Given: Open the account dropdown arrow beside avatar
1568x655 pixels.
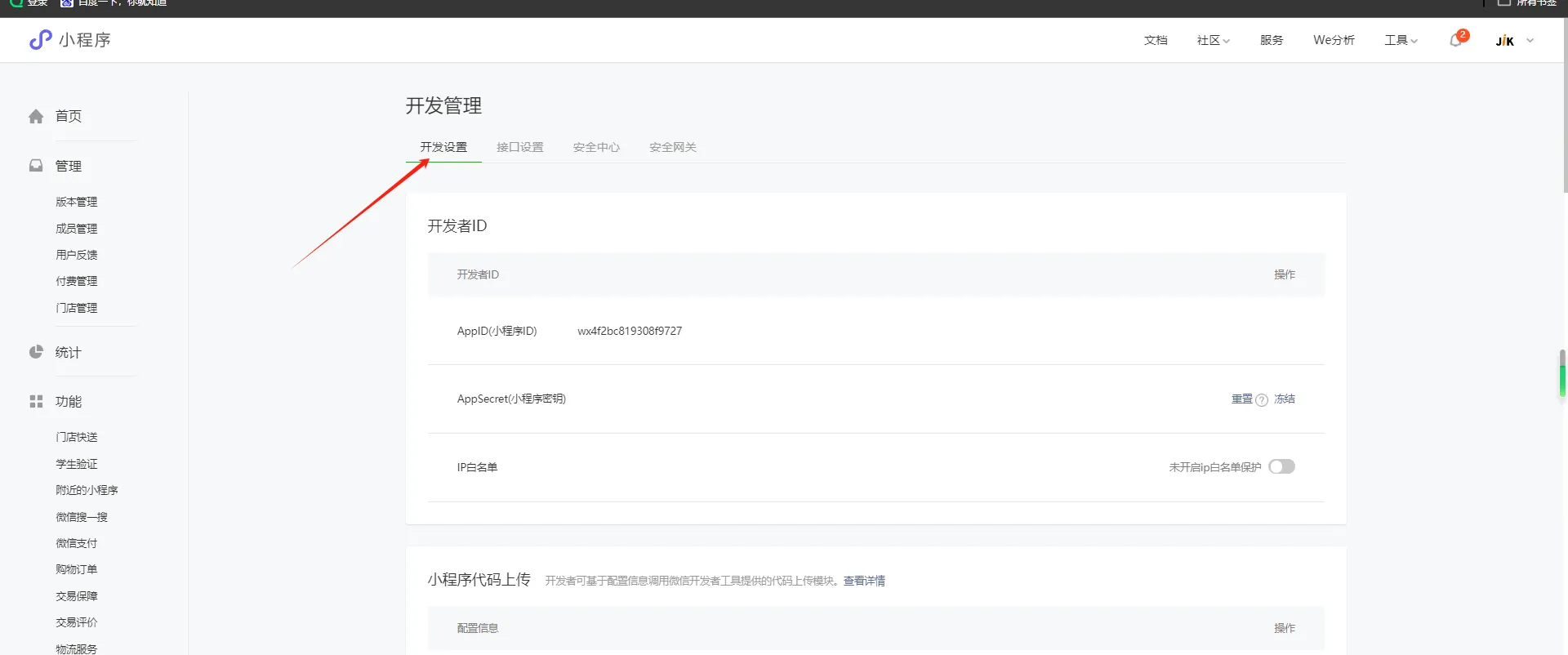Looking at the screenshot, I should click(x=1530, y=40).
